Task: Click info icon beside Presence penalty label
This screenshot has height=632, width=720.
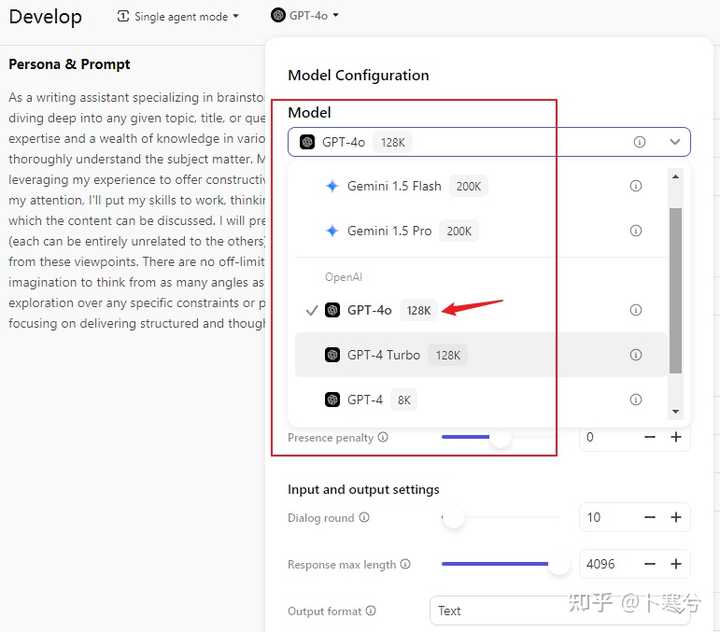Action: 383,438
